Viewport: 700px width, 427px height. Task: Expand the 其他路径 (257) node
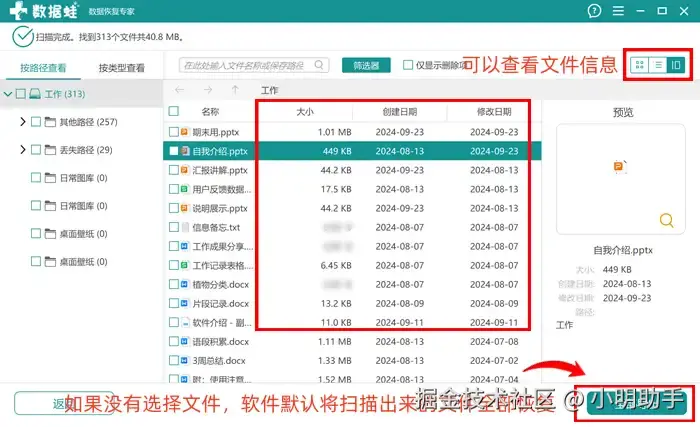(23, 121)
